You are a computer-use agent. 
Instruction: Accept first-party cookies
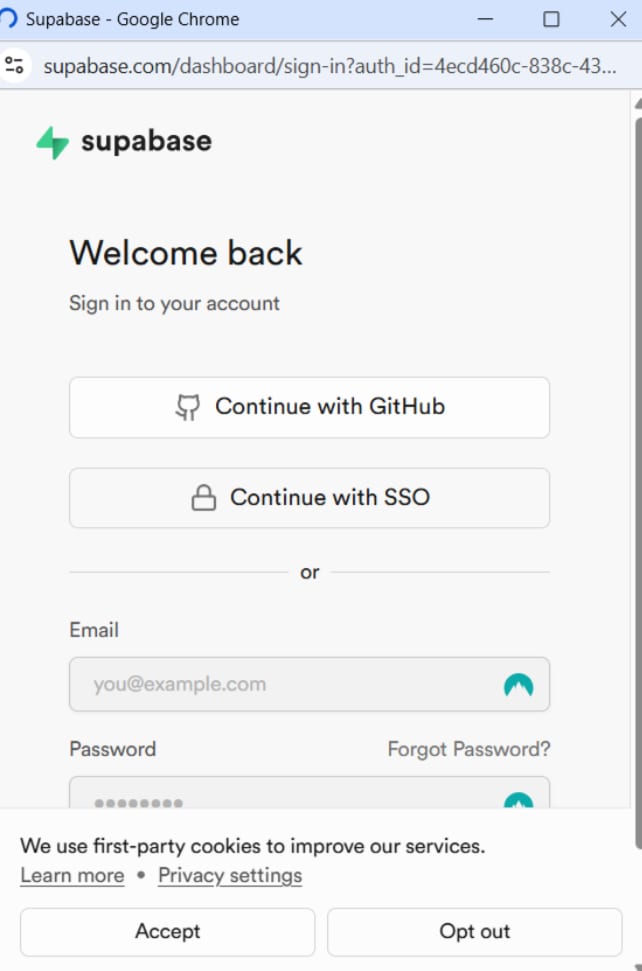click(x=167, y=931)
